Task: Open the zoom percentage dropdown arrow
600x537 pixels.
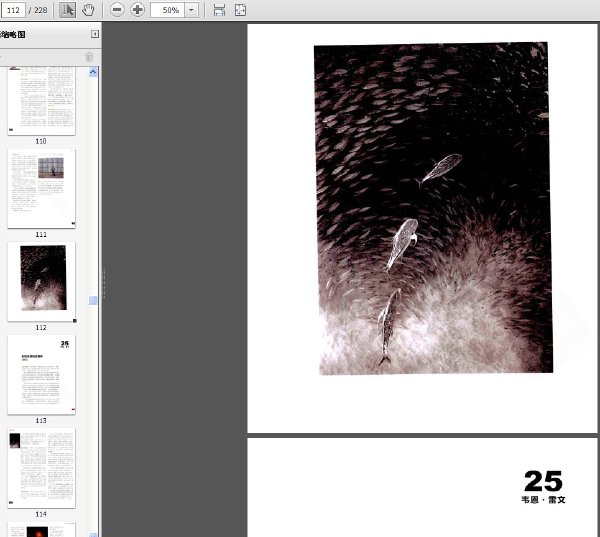Action: tap(191, 10)
